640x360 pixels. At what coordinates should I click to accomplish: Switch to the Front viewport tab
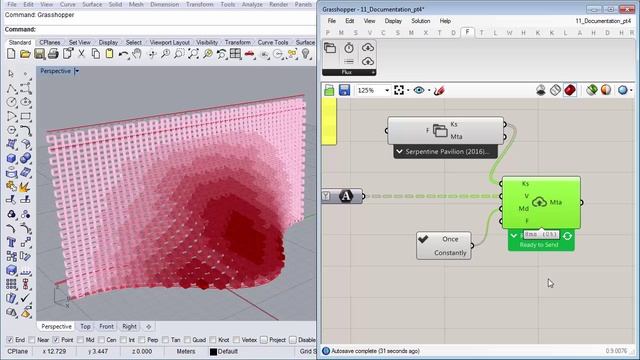(x=106, y=327)
